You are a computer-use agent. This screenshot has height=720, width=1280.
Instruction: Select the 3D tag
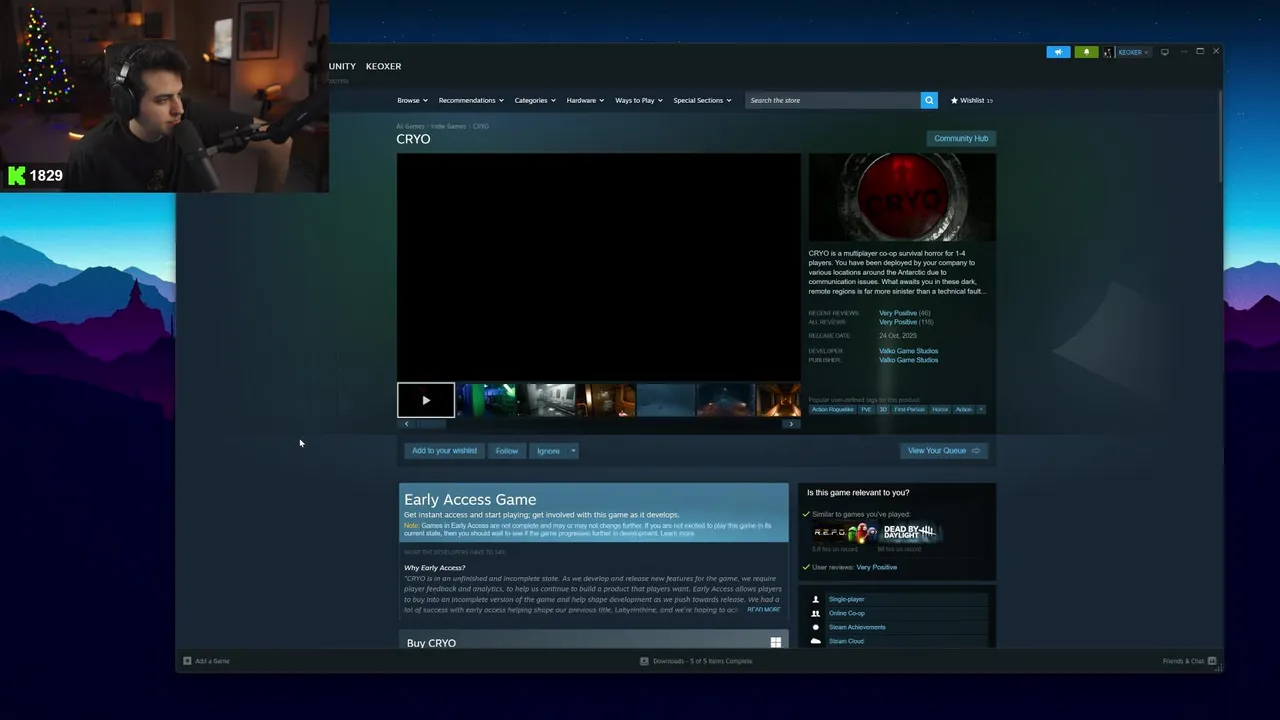pyautogui.click(x=883, y=409)
